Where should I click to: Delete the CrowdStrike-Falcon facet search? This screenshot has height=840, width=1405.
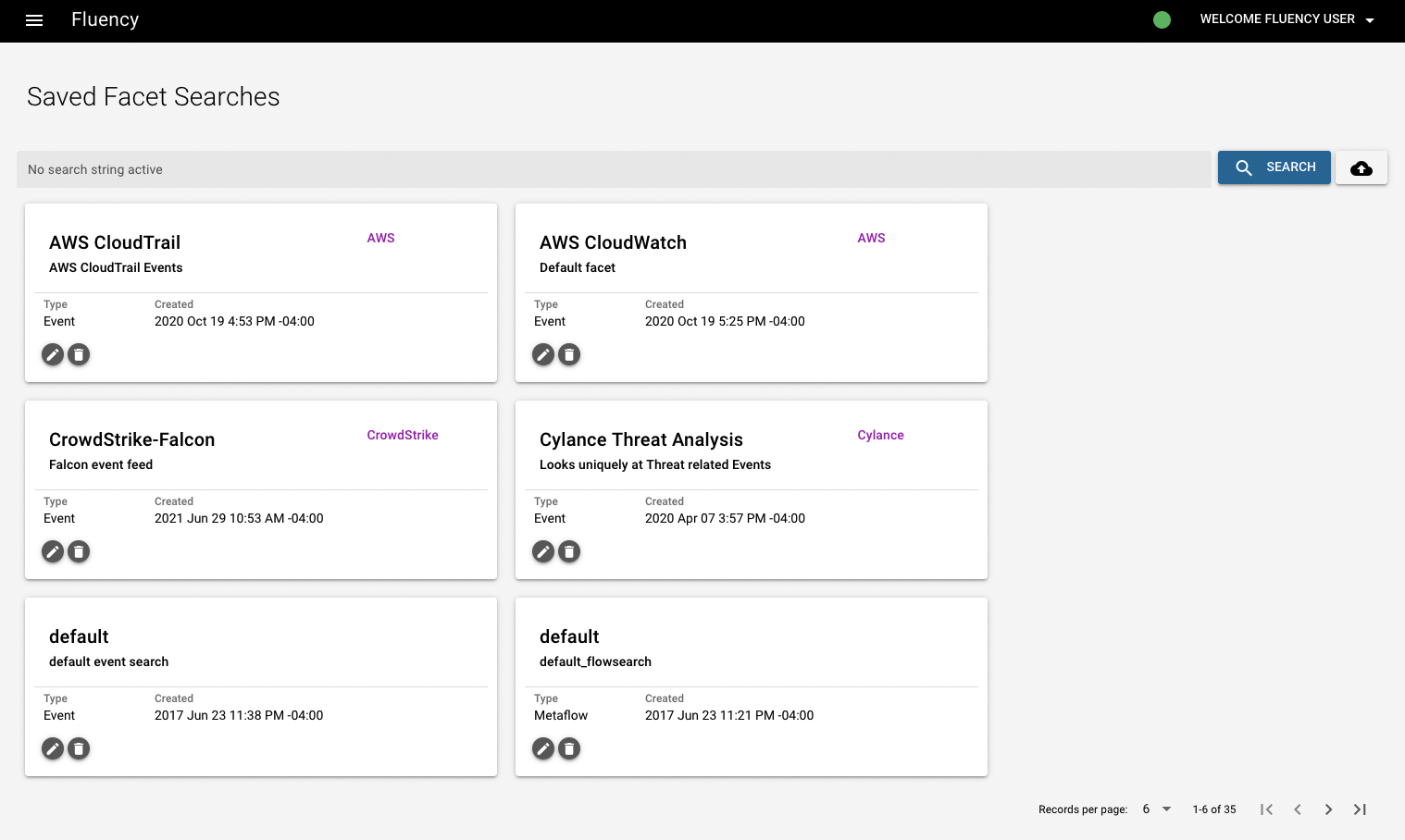click(x=79, y=551)
